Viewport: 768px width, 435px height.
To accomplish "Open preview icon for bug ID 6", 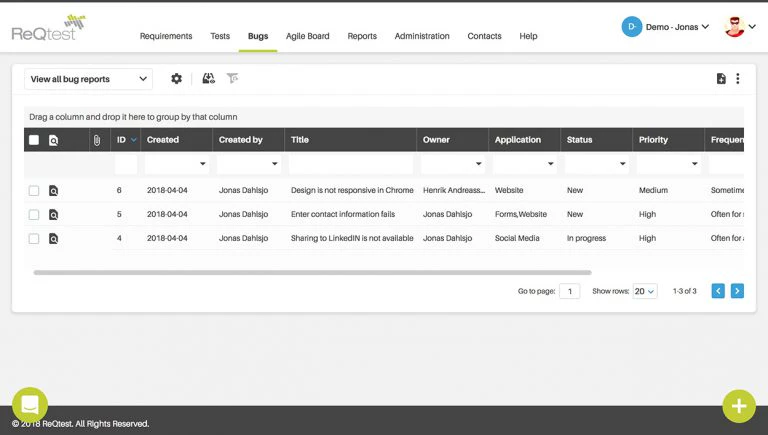I will point(53,191).
